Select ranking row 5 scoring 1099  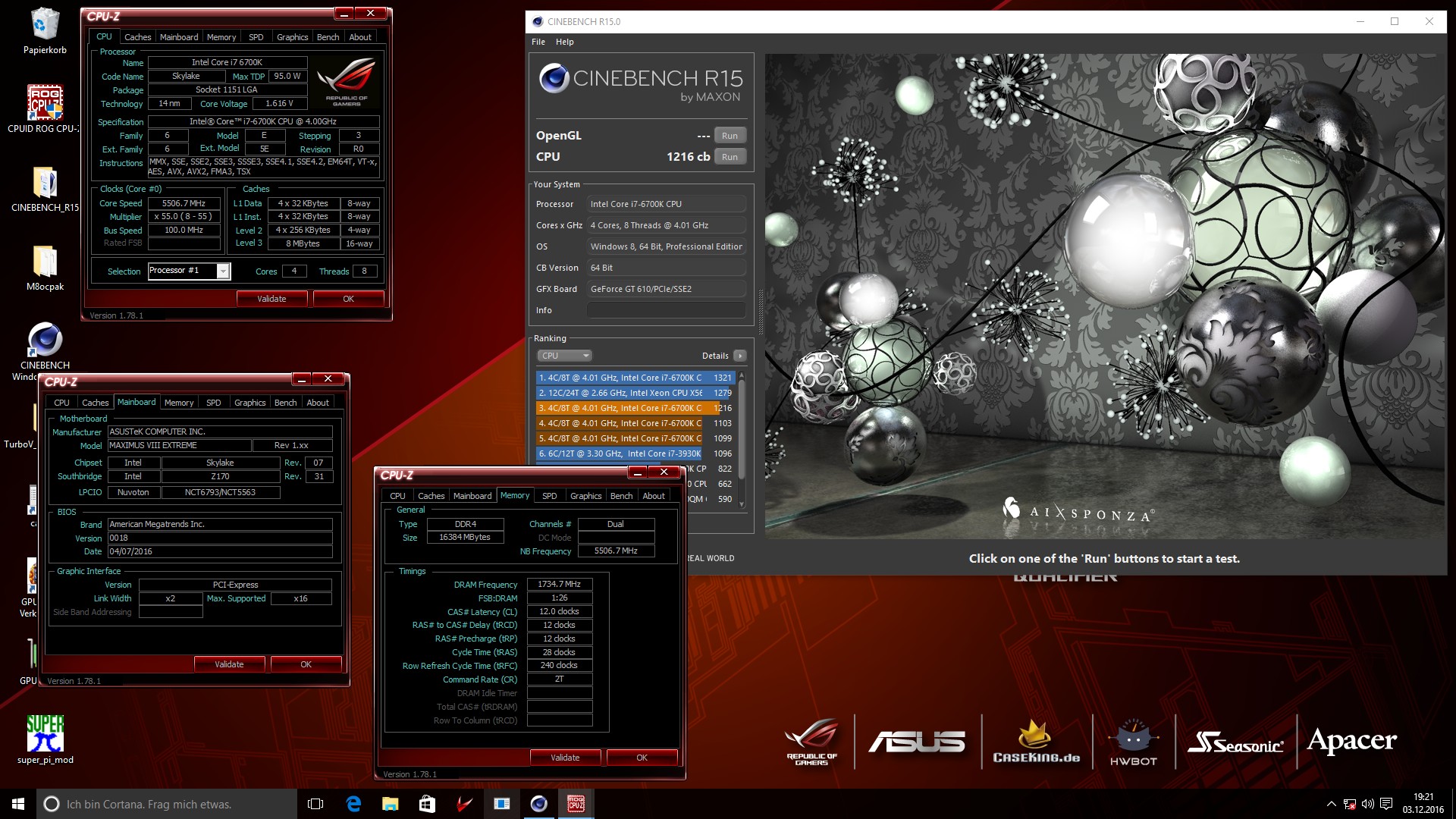tap(635, 438)
